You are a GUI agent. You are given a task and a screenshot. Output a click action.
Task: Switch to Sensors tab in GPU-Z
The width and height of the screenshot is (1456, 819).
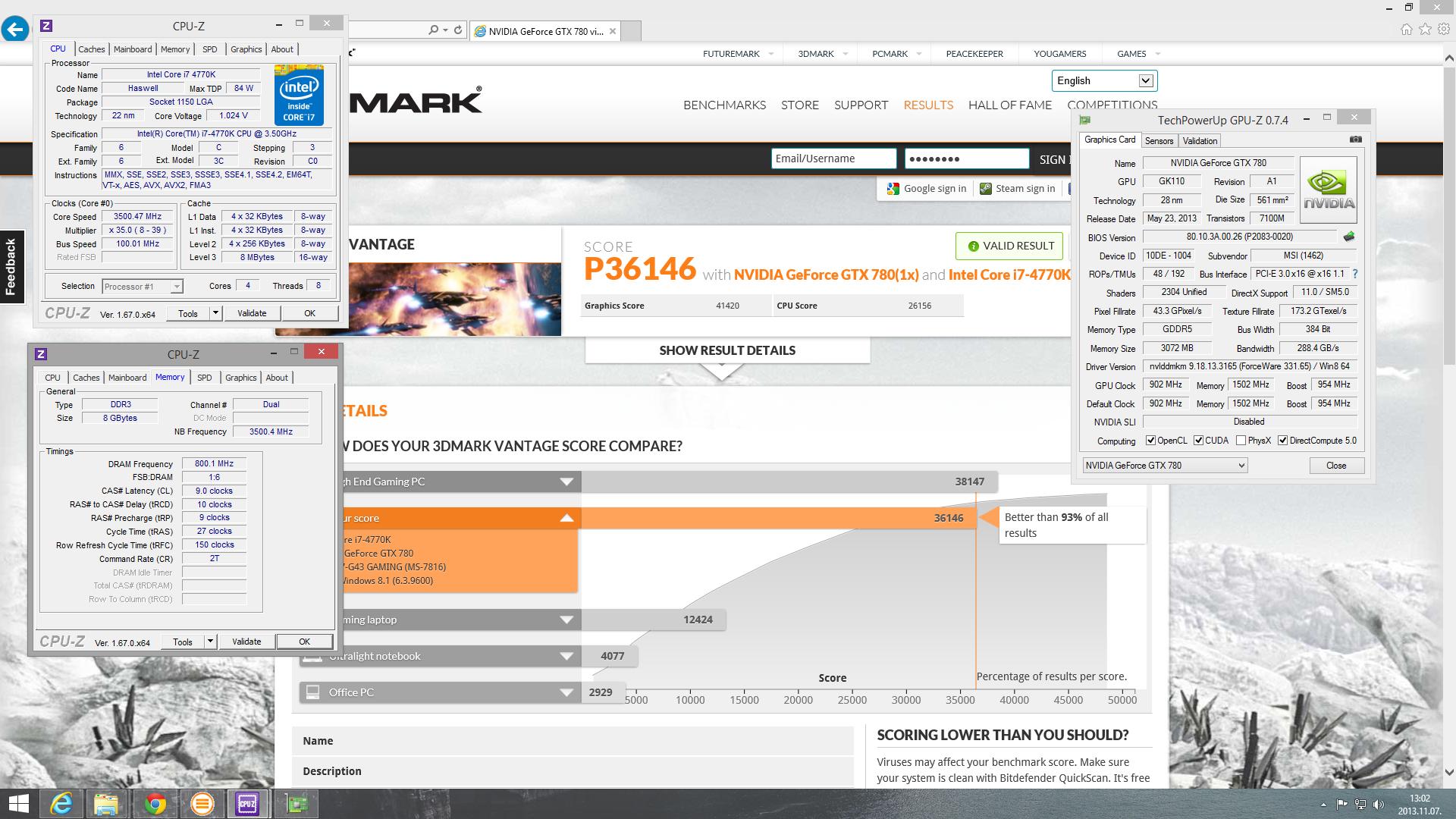coord(1159,141)
